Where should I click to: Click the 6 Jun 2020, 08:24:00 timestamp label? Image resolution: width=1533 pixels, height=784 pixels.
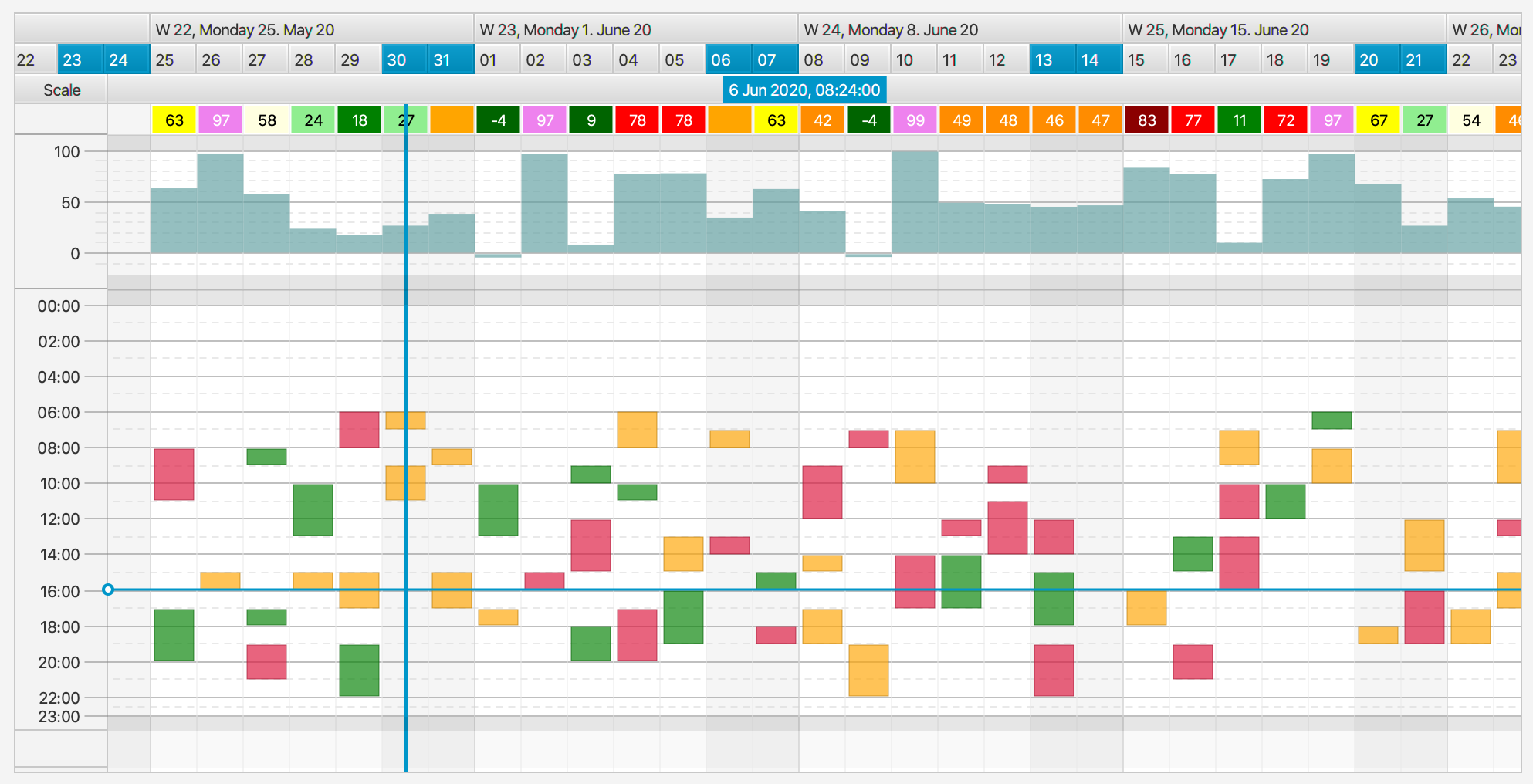click(804, 90)
